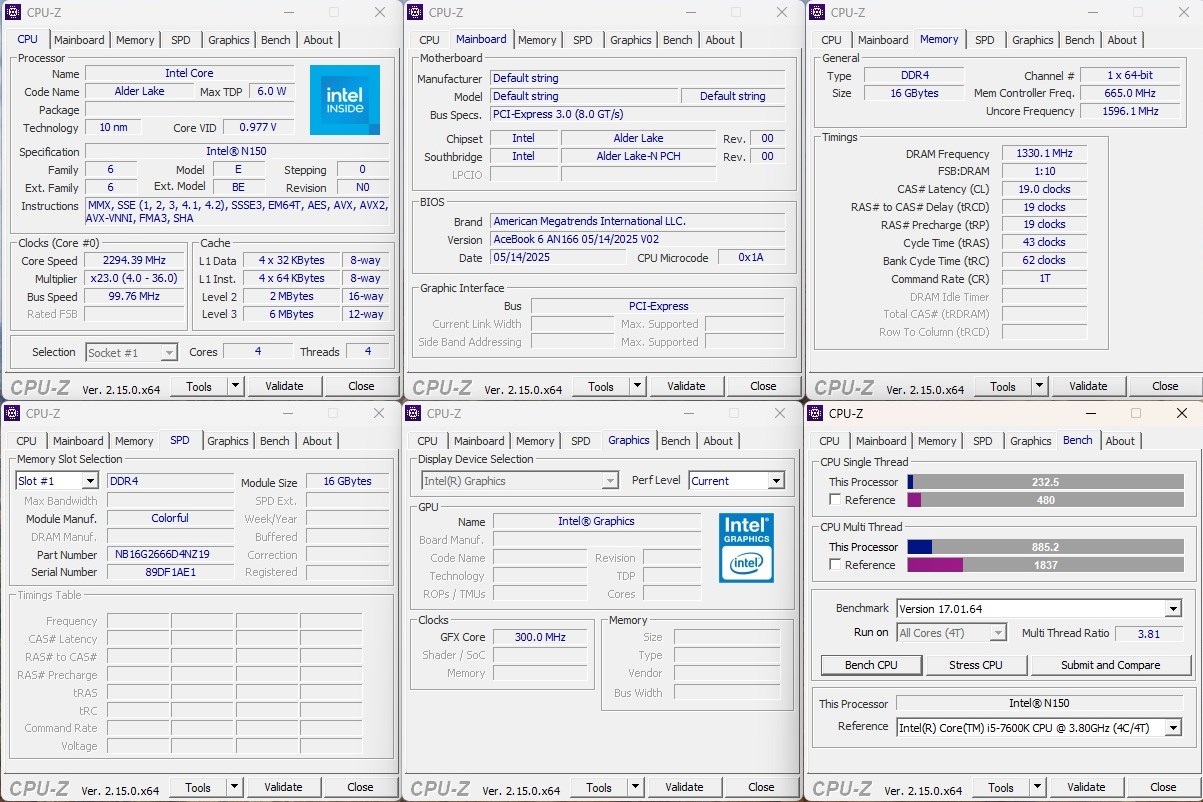The height and width of the screenshot is (802, 1203).
Task: Switch to the About tab in the Bench window
Action: coord(1120,441)
